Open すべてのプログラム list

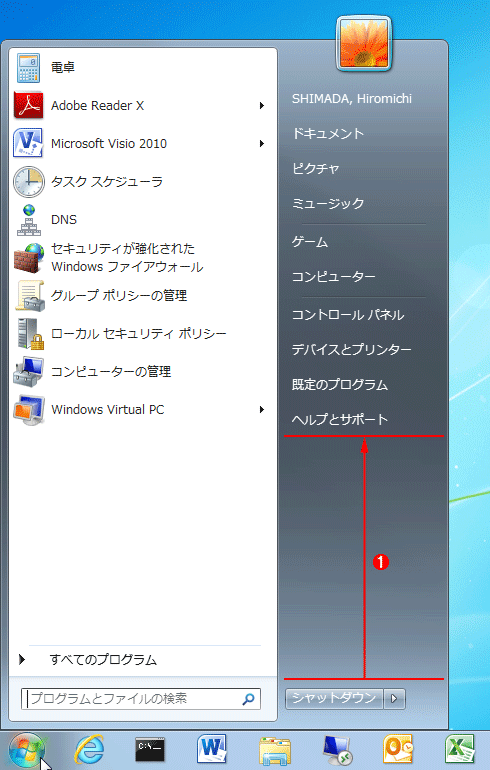103,660
